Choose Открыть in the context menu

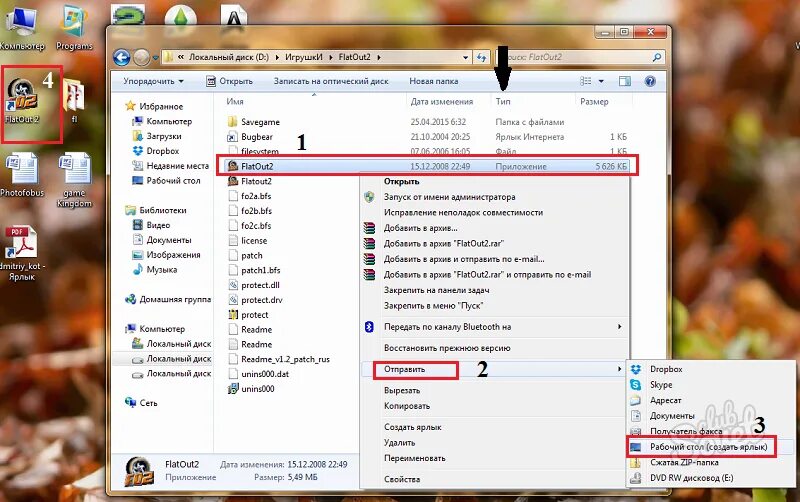coord(402,182)
